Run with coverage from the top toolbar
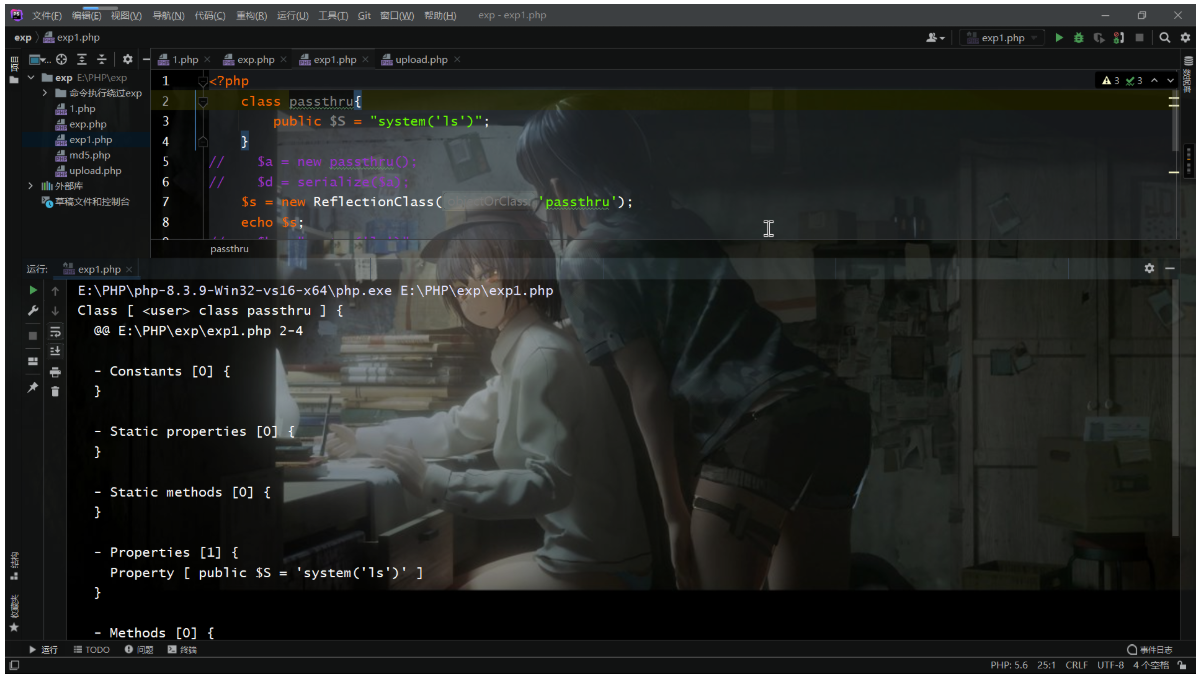This screenshot has width=1196, height=679. tap(1098, 37)
